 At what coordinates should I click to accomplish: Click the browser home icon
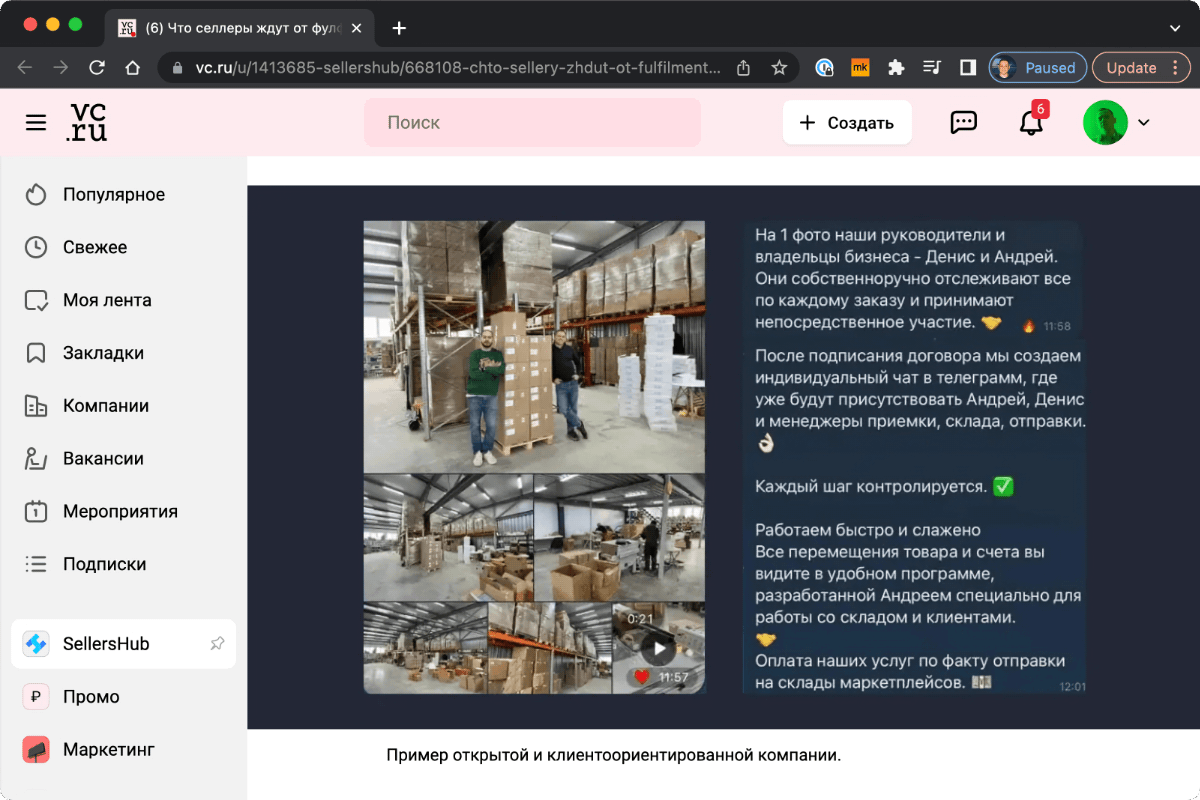(133, 67)
